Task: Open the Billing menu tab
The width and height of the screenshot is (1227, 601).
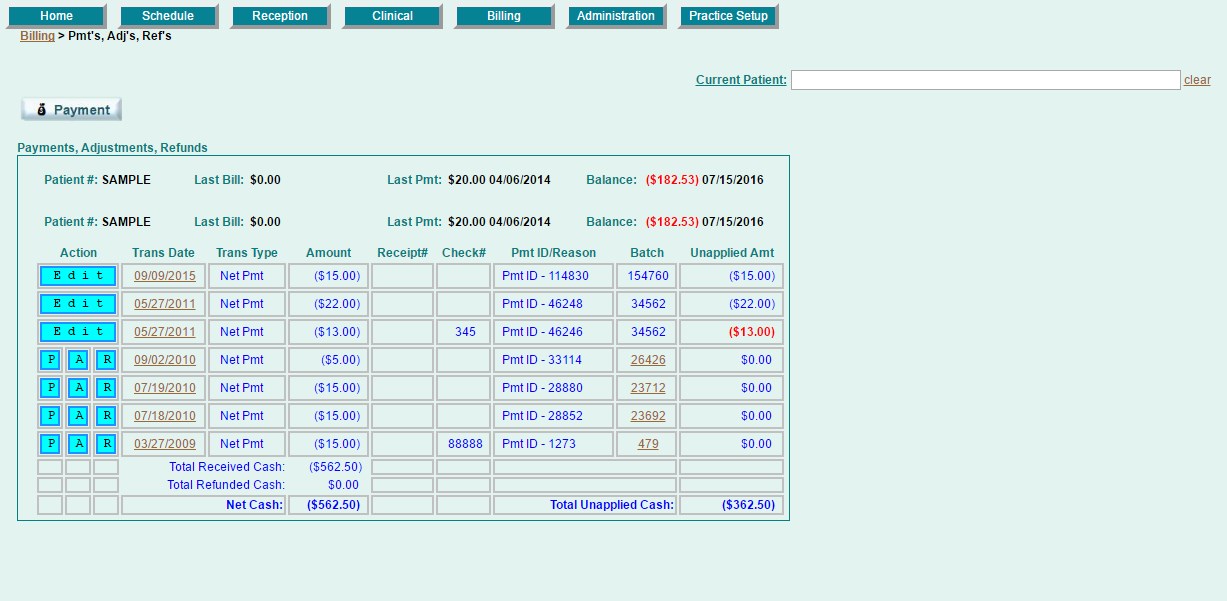Action: (503, 16)
